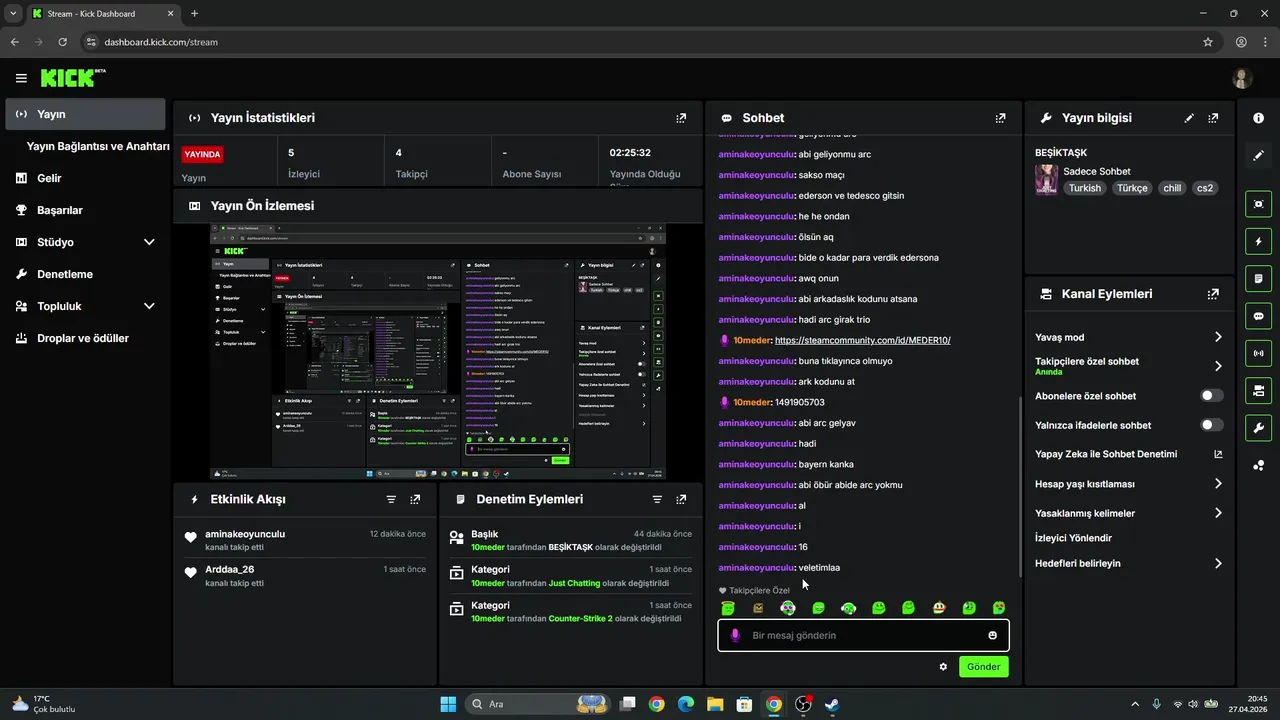Viewport: 1280px width, 720px height.
Task: Click the Counter-Strike 2 category link
Action: click(x=580, y=619)
